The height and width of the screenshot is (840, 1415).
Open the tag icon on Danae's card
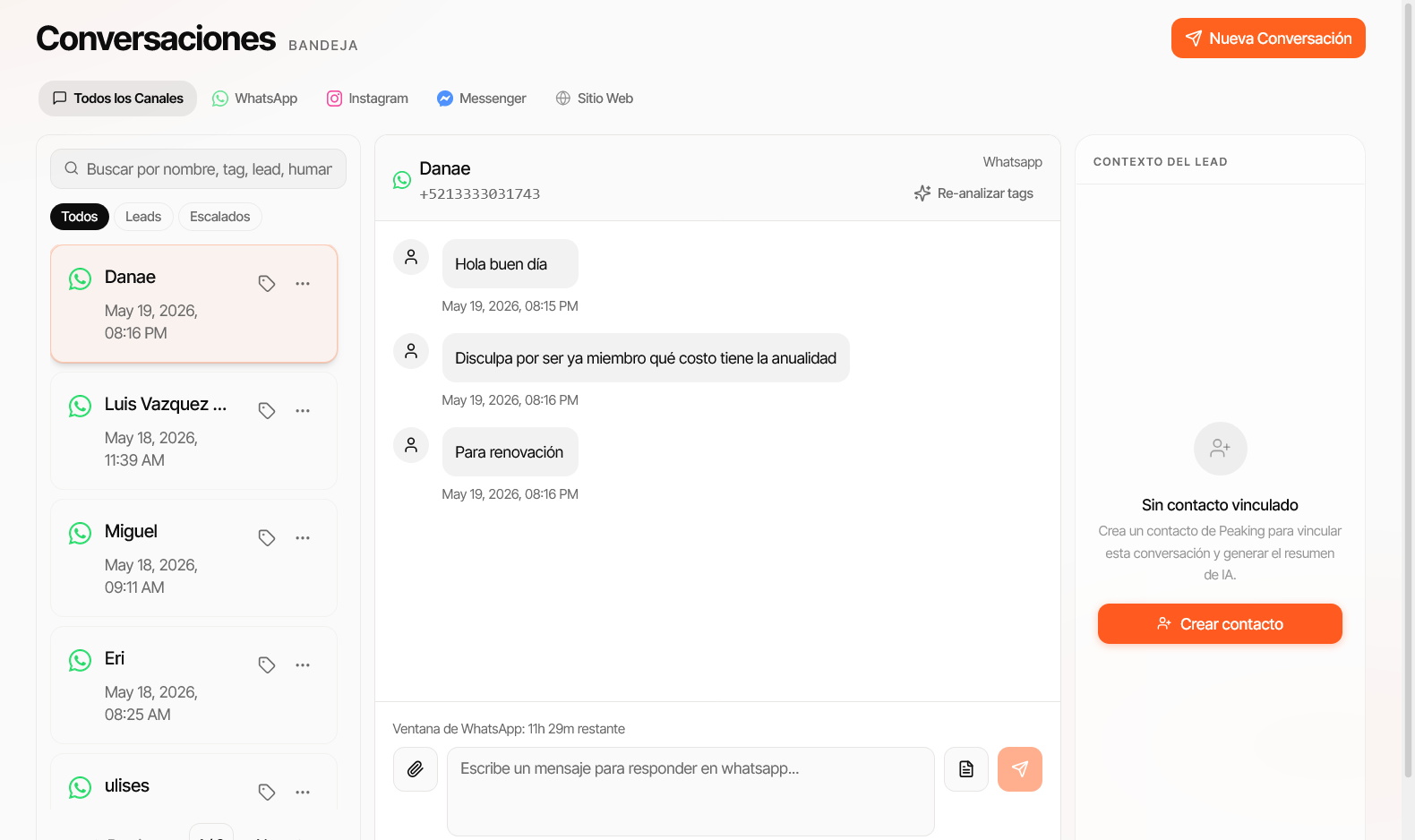[x=267, y=283]
